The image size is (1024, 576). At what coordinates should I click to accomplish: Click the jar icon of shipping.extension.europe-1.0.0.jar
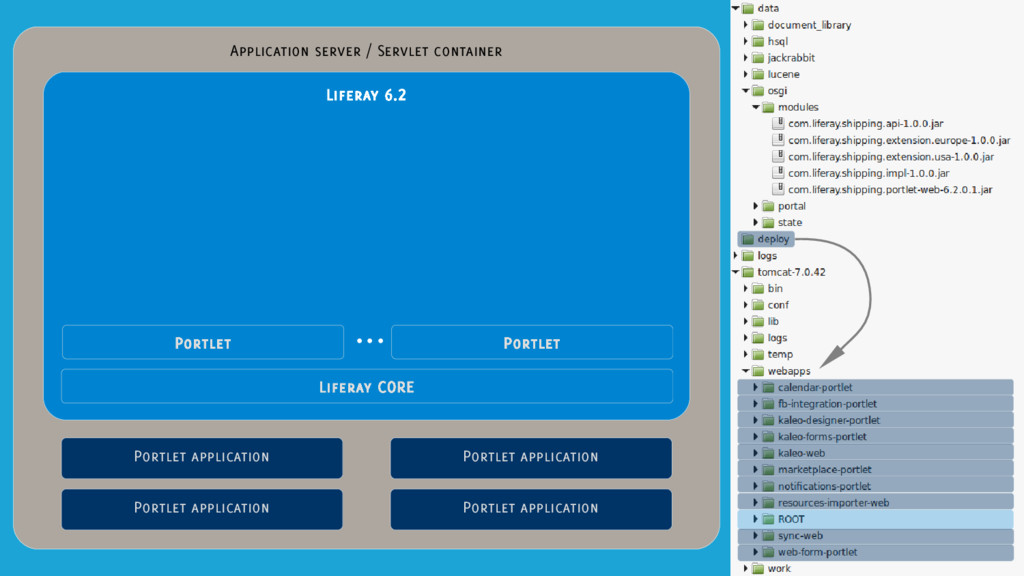pos(778,140)
